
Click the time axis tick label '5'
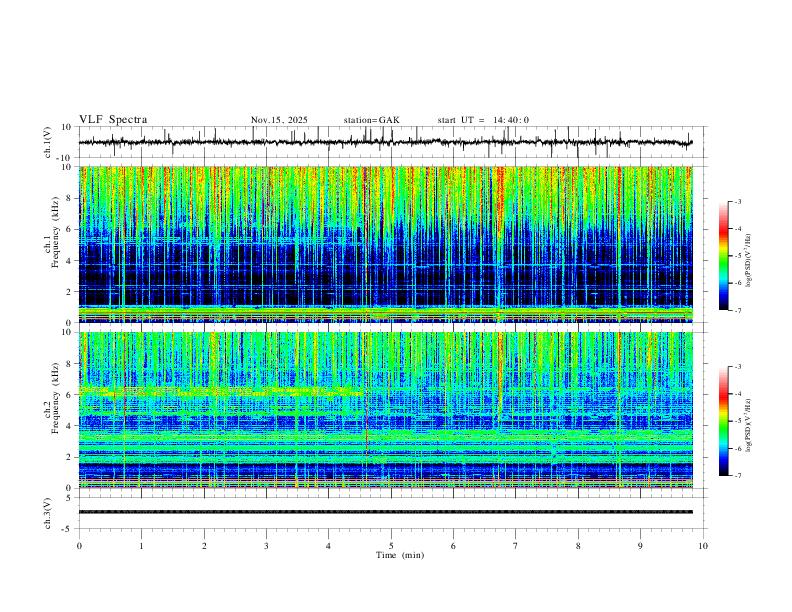(391, 546)
